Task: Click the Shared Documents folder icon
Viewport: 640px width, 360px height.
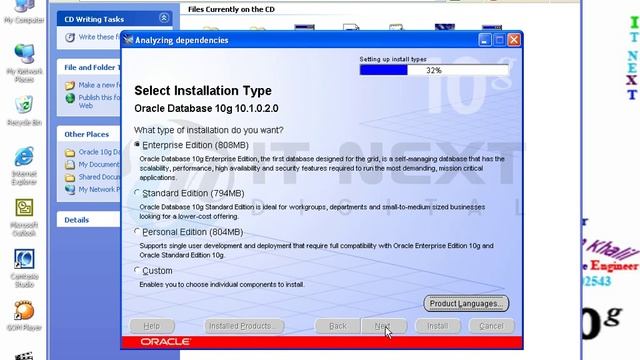Action: tap(70, 178)
